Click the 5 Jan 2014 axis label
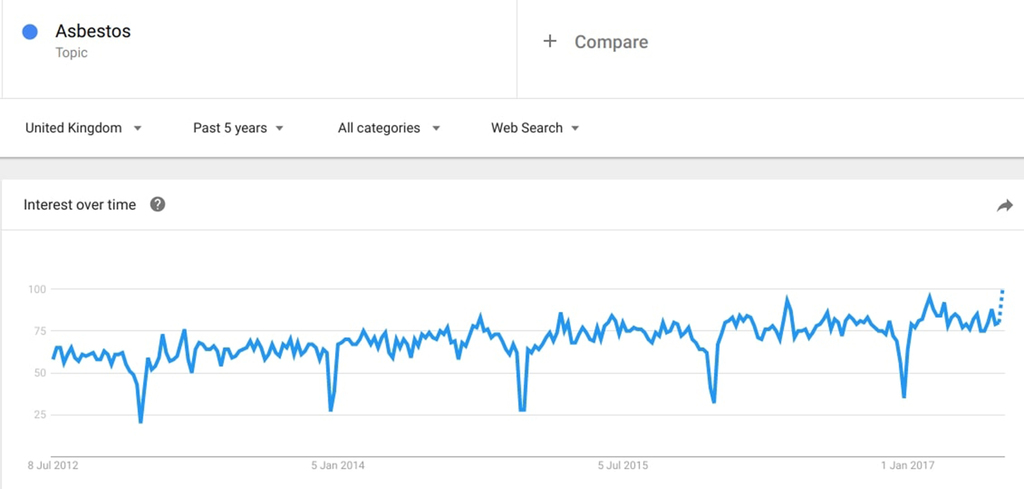The image size is (1024, 489). pos(338,465)
